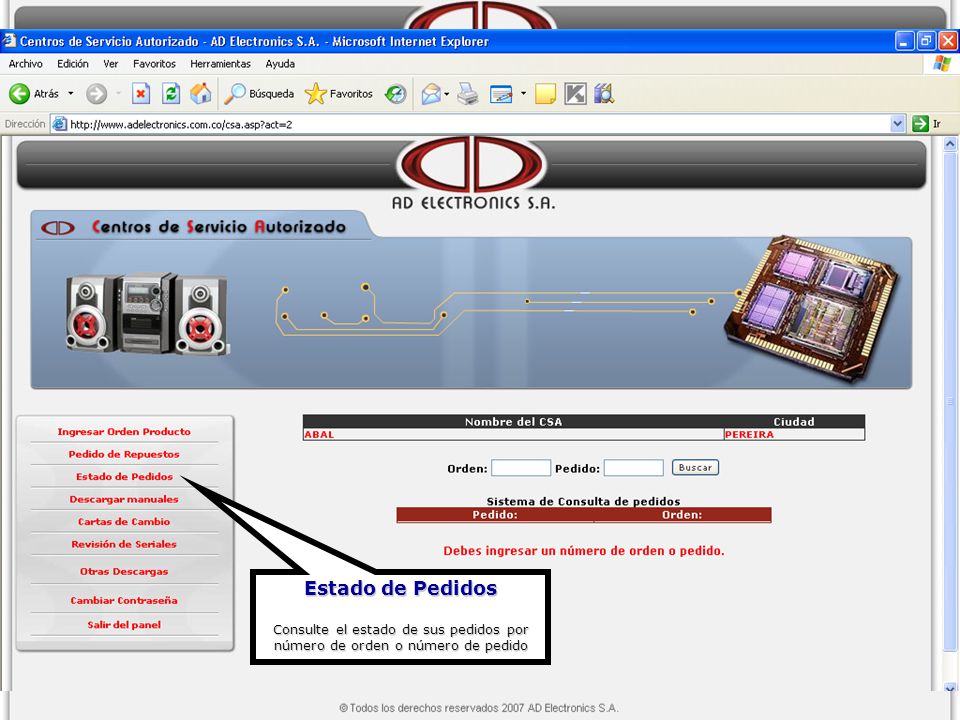
Task: Click the green Ir go arrow
Action: [x=920, y=124]
